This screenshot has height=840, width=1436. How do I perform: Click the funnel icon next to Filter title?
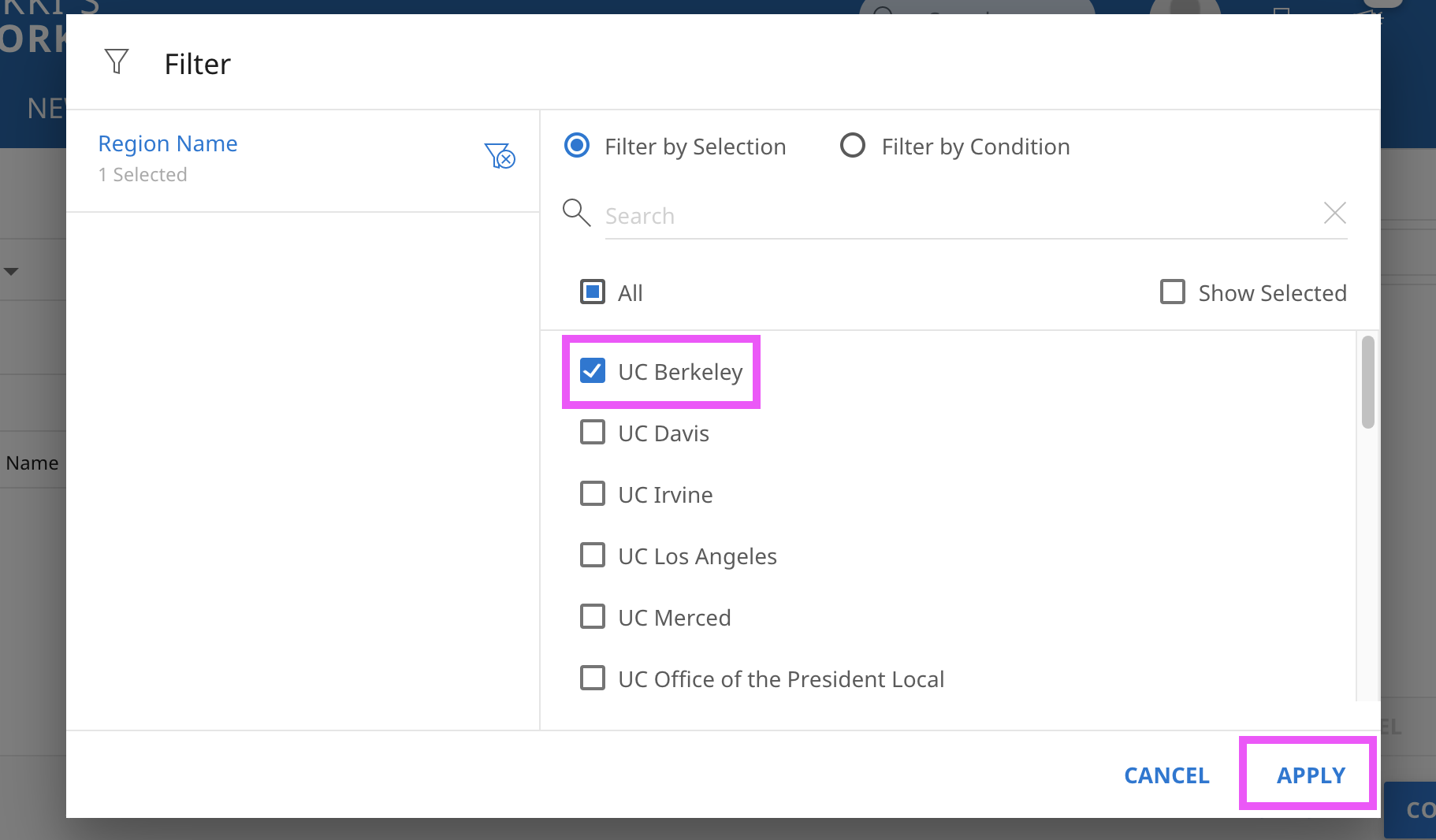117,61
